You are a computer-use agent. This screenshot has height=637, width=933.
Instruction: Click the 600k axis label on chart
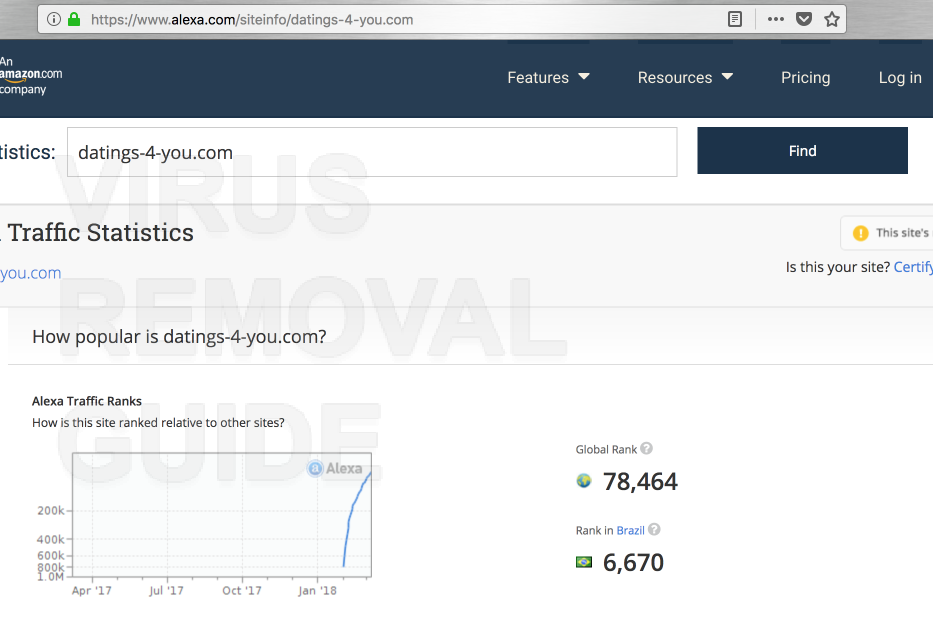tap(51, 556)
